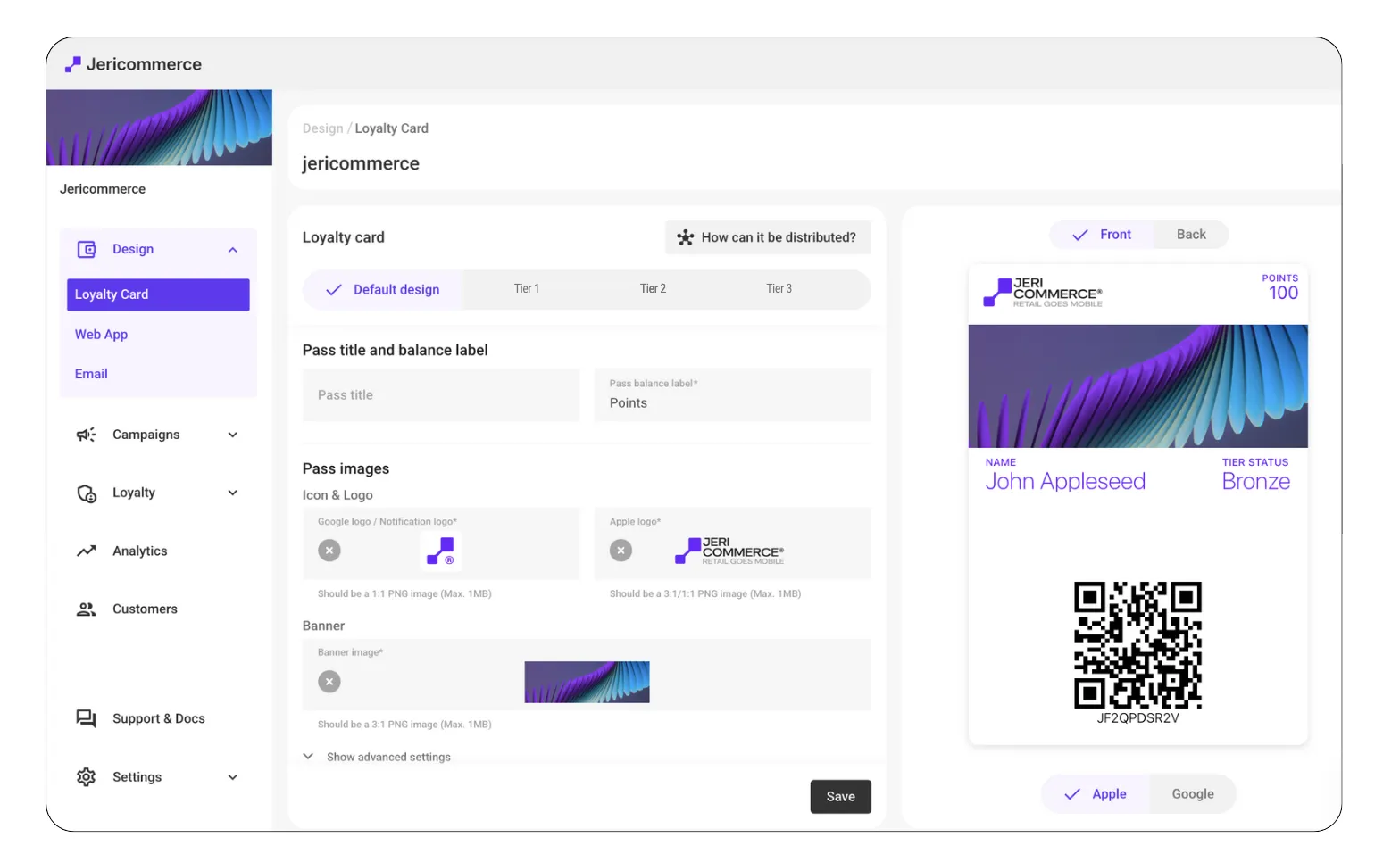Remove the banner image with X icon

point(329,682)
